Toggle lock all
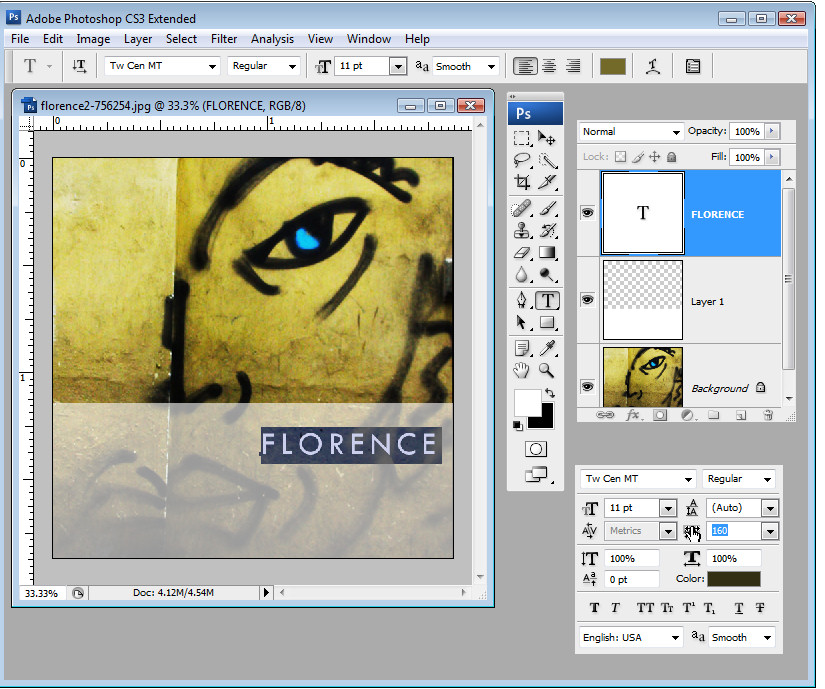This screenshot has width=825, height=689. click(671, 157)
